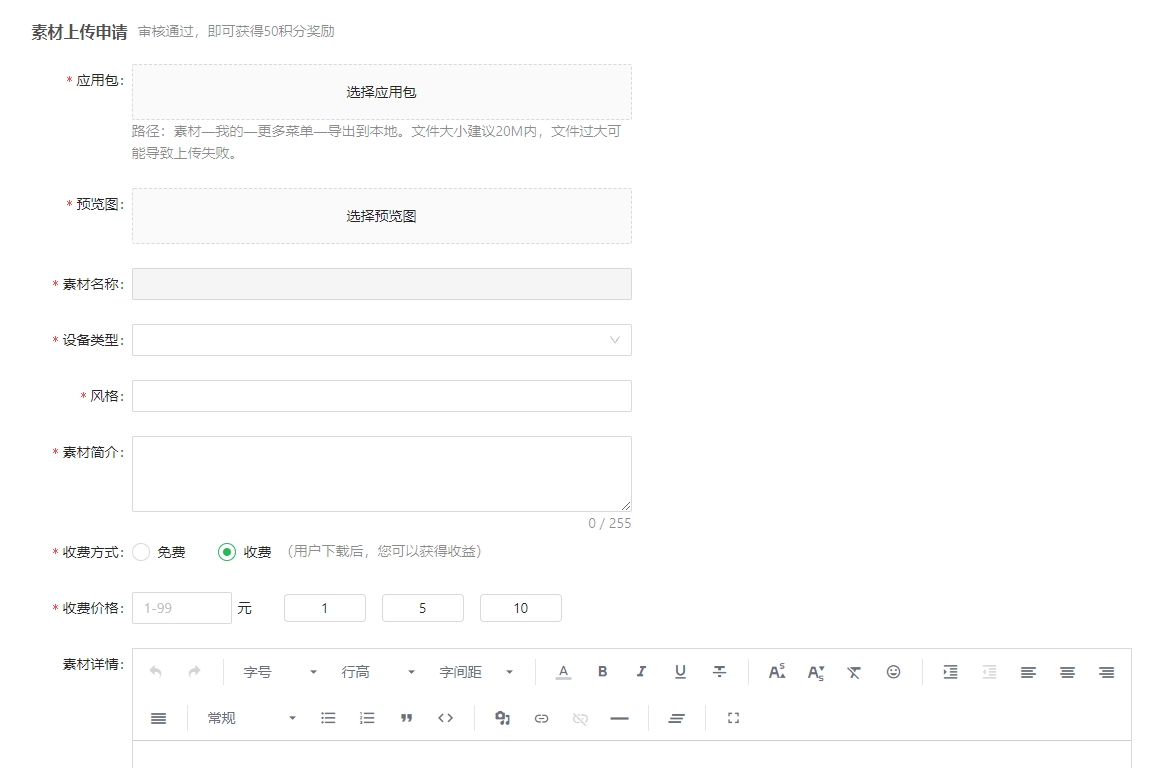Insert a numbered list
The width and height of the screenshot is (1162, 768).
coord(367,718)
